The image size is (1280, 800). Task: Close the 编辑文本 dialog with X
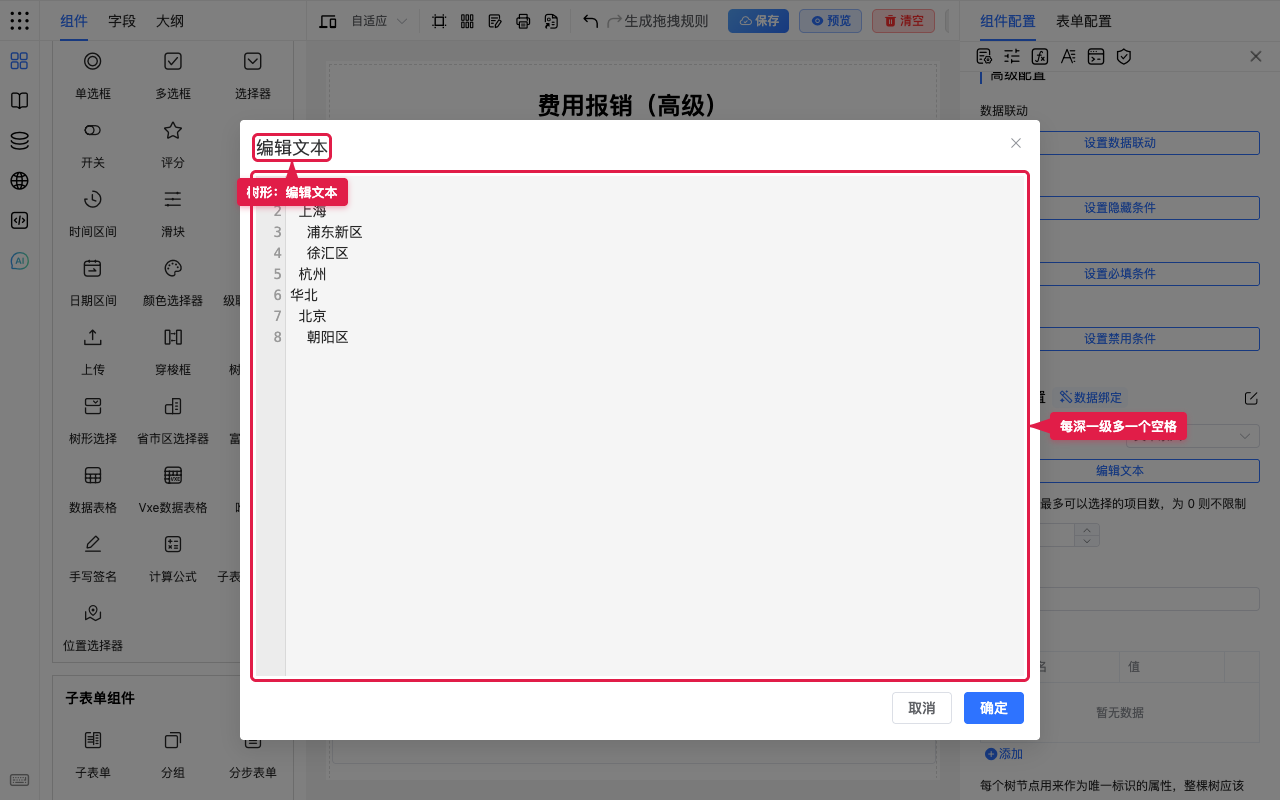pos(1016,143)
